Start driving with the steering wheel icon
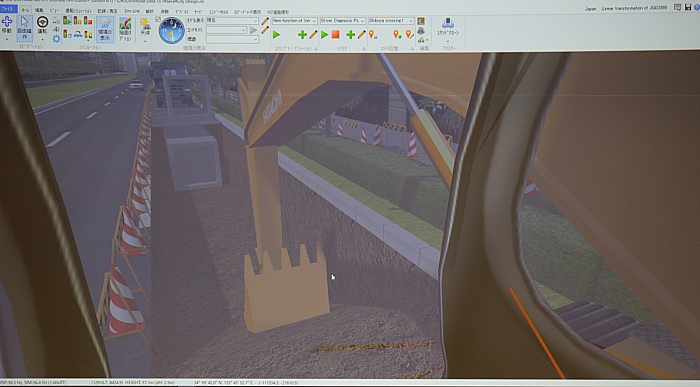The height and width of the screenshot is (387, 700). 42,26
